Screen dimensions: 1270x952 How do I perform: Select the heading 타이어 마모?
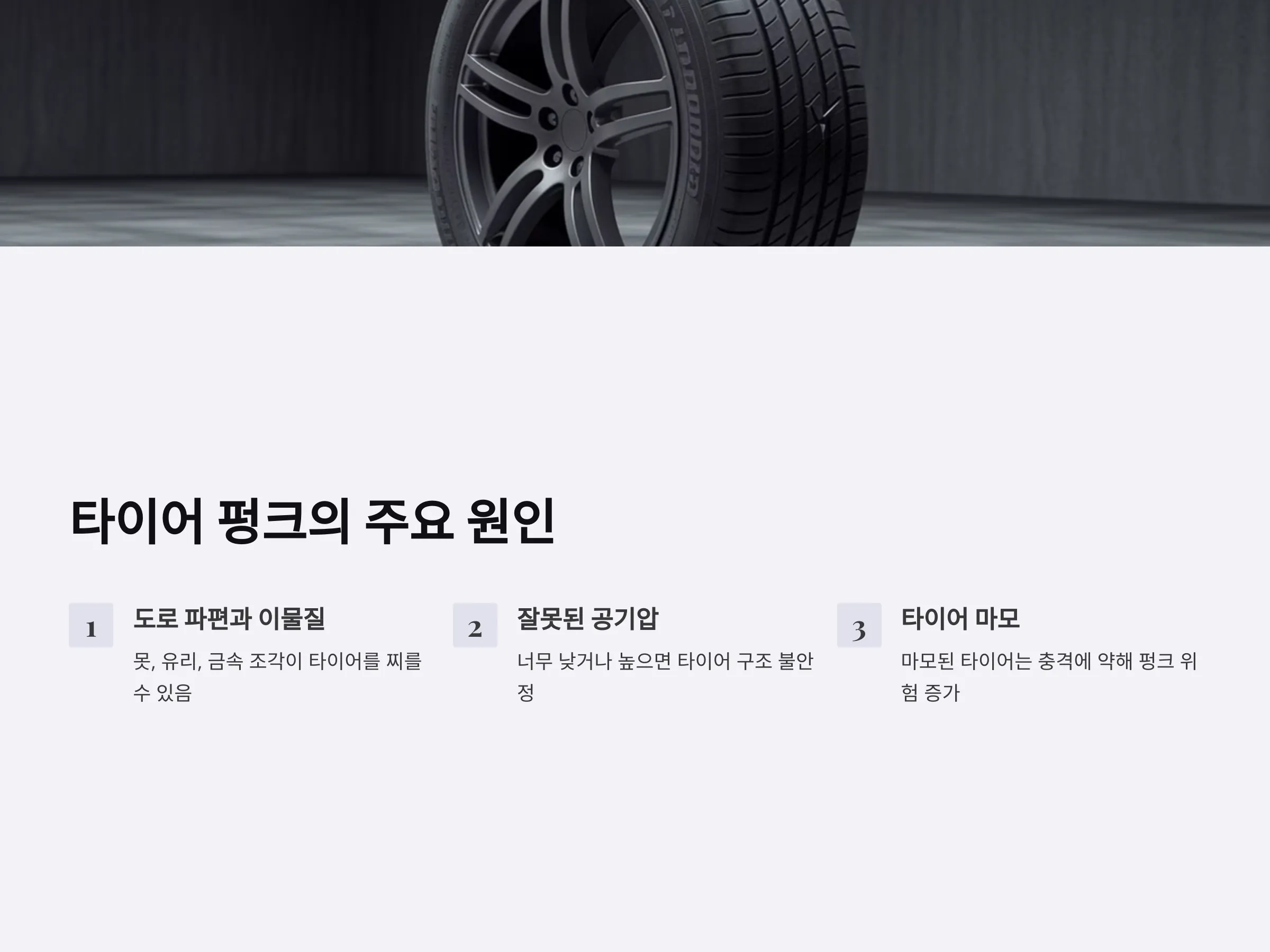(960, 619)
